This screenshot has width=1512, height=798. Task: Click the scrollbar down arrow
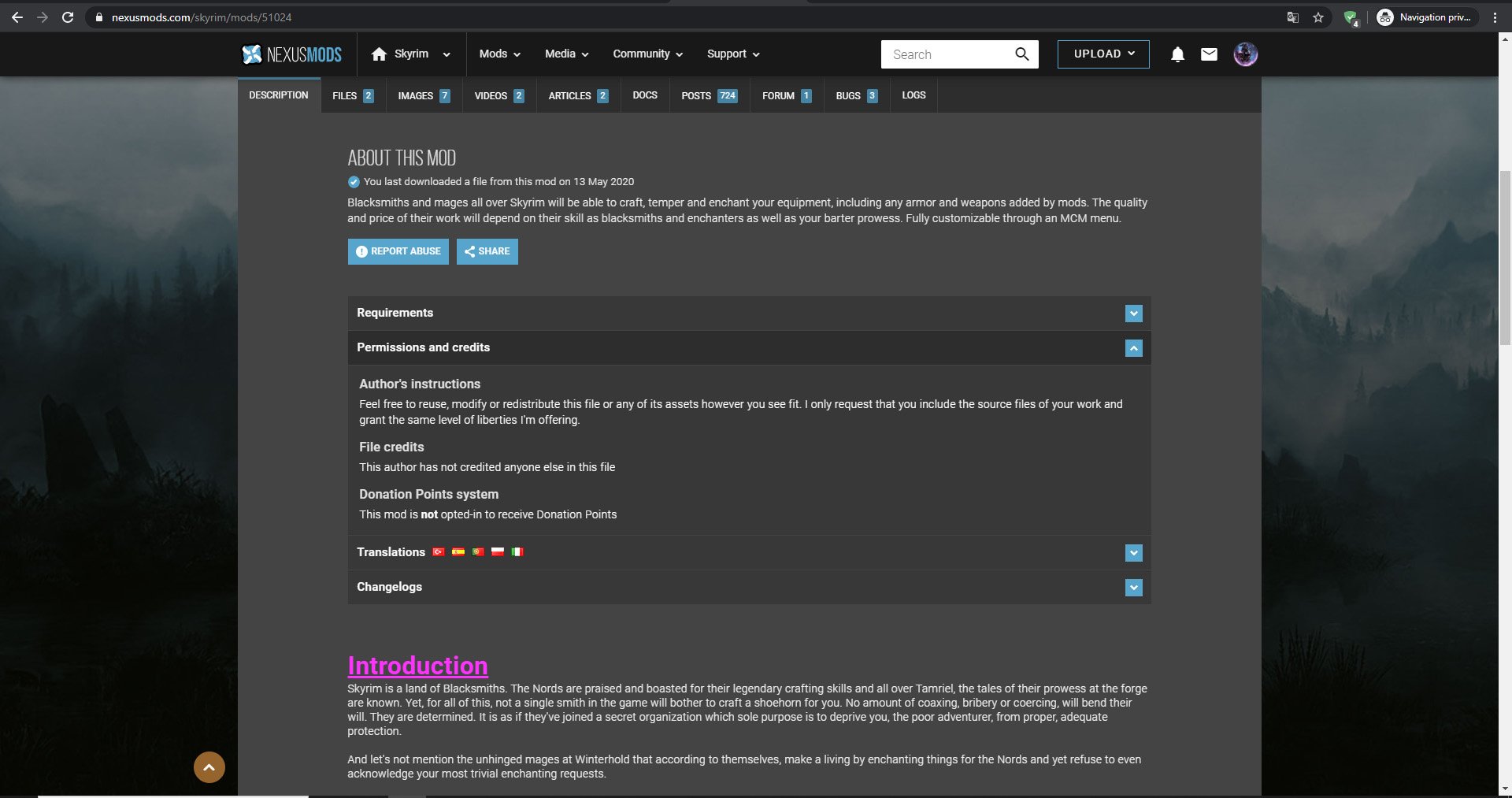tap(1505, 789)
